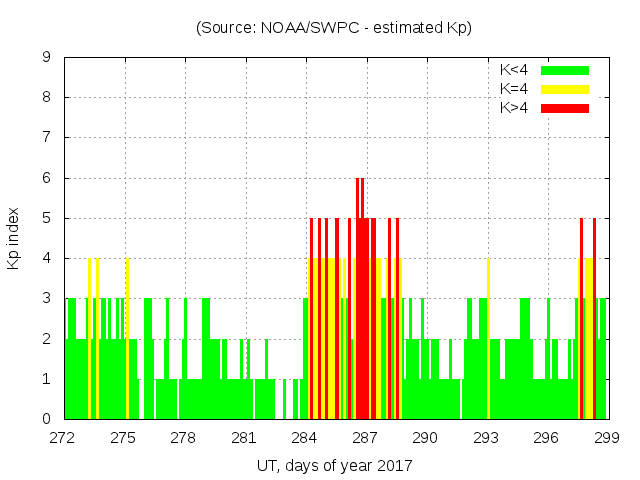The width and height of the screenshot is (640, 480).
Task: Click the x-axis tick label 287
Action: tap(365, 438)
